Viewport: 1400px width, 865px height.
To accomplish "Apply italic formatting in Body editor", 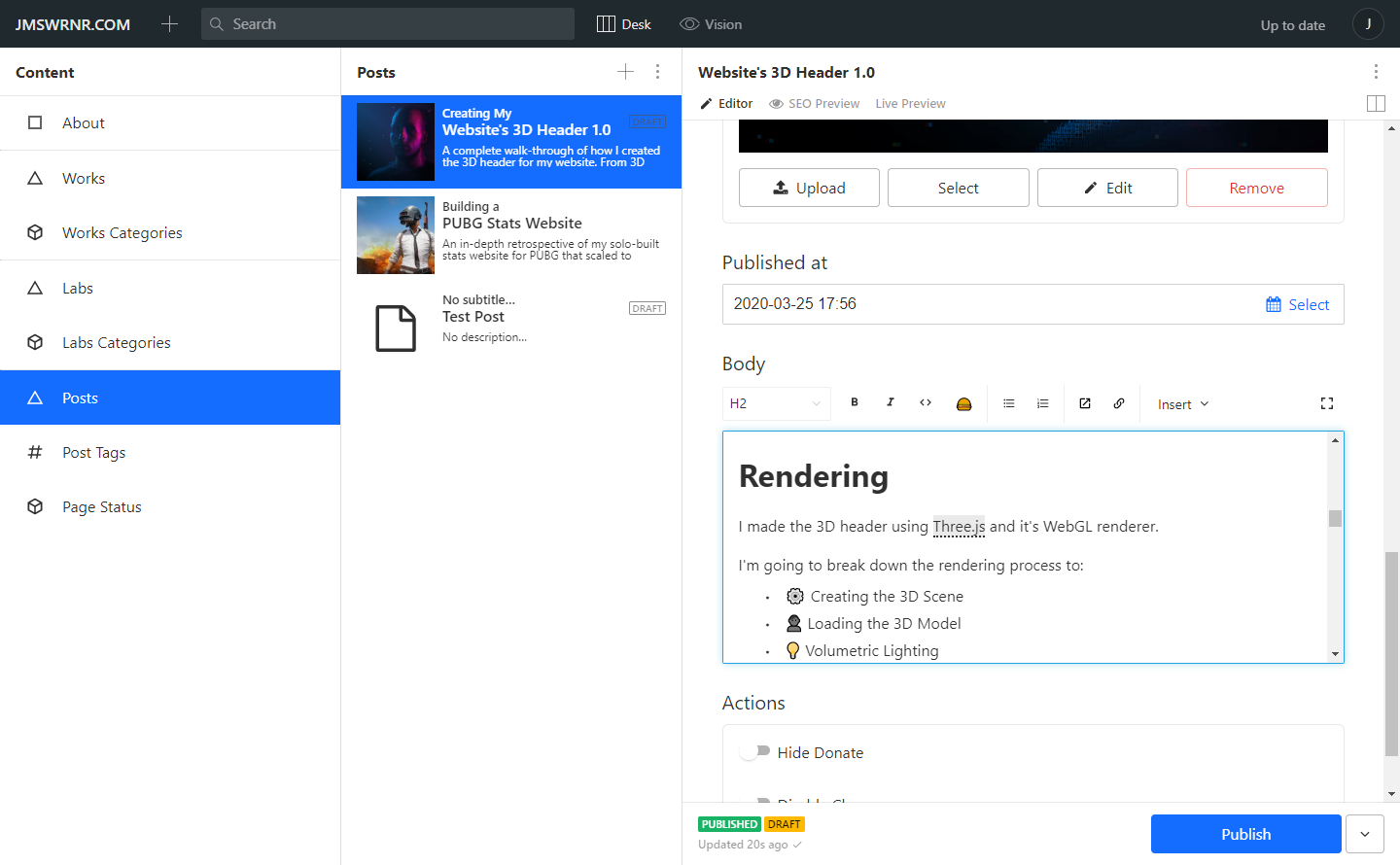I will (890, 403).
